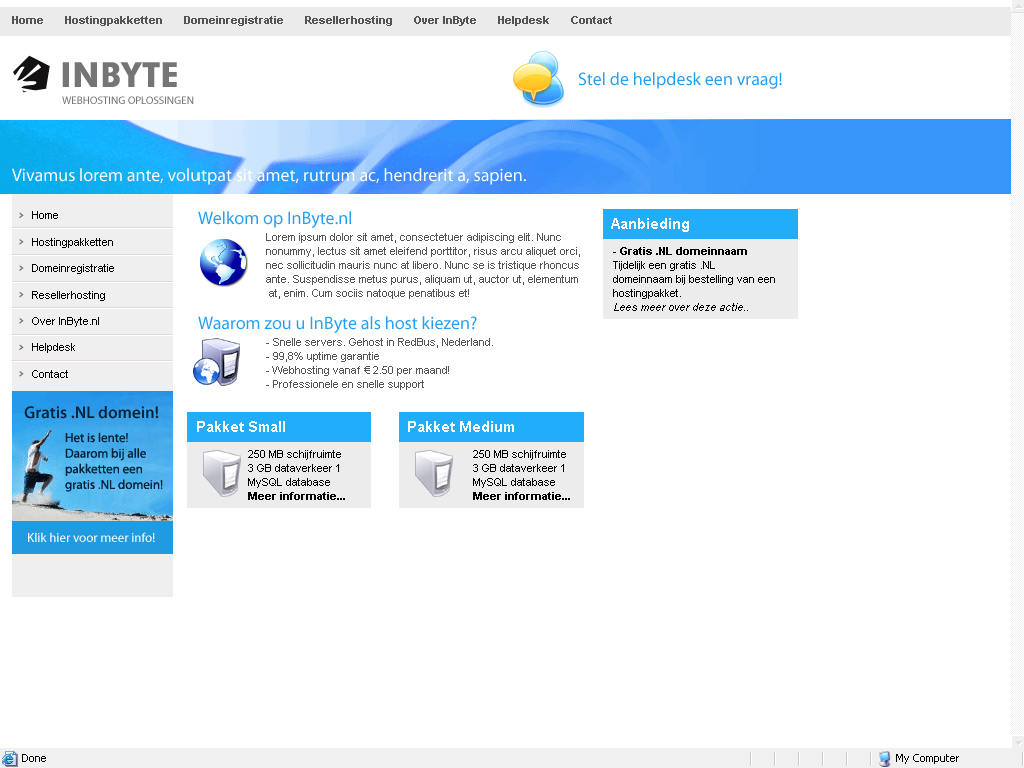Click the Gratis .NL domein banner image
Image resolution: width=1024 pixels, height=768 pixels.
tap(92, 456)
